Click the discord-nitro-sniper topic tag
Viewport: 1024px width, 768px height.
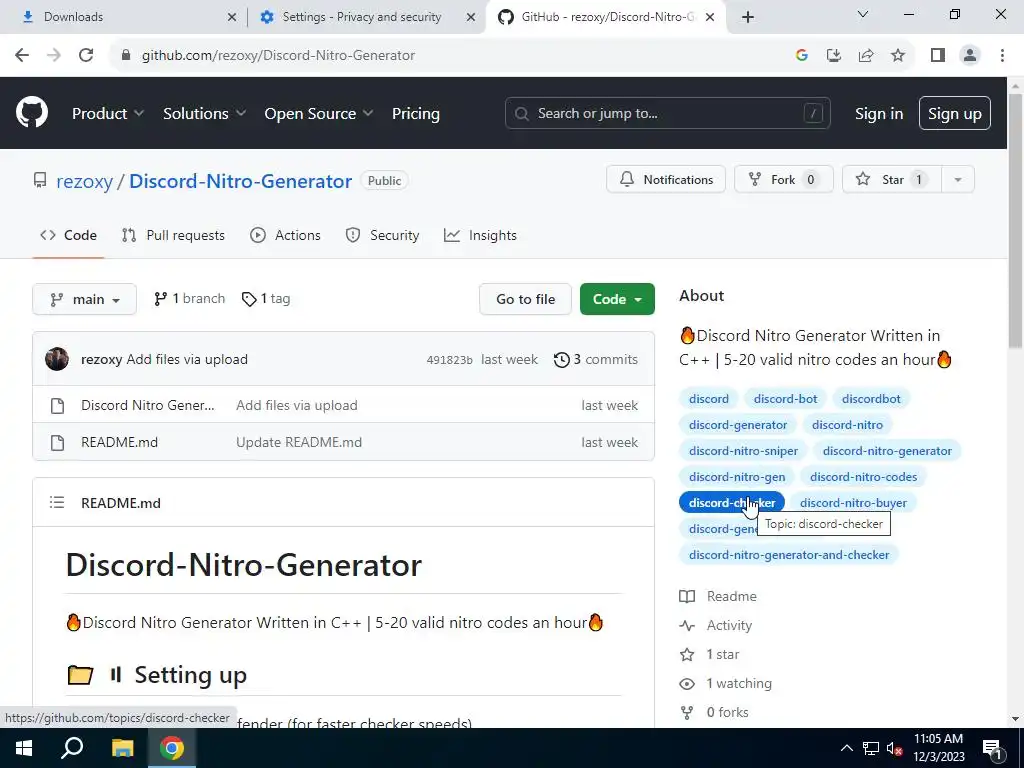[x=743, y=451]
